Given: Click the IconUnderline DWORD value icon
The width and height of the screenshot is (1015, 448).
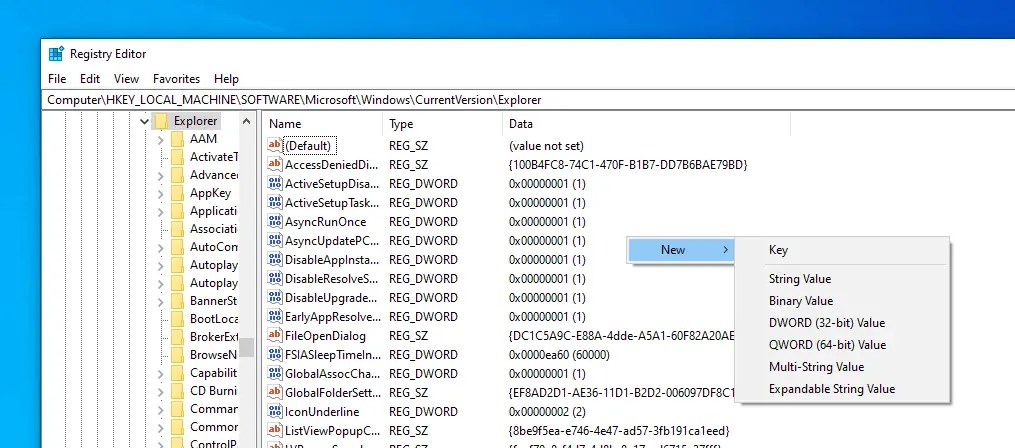Looking at the screenshot, I should coord(275,411).
